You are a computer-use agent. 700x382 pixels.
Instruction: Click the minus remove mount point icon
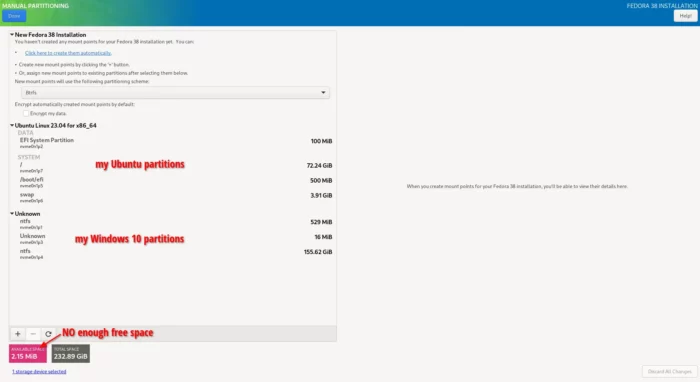pyautogui.click(x=33, y=334)
